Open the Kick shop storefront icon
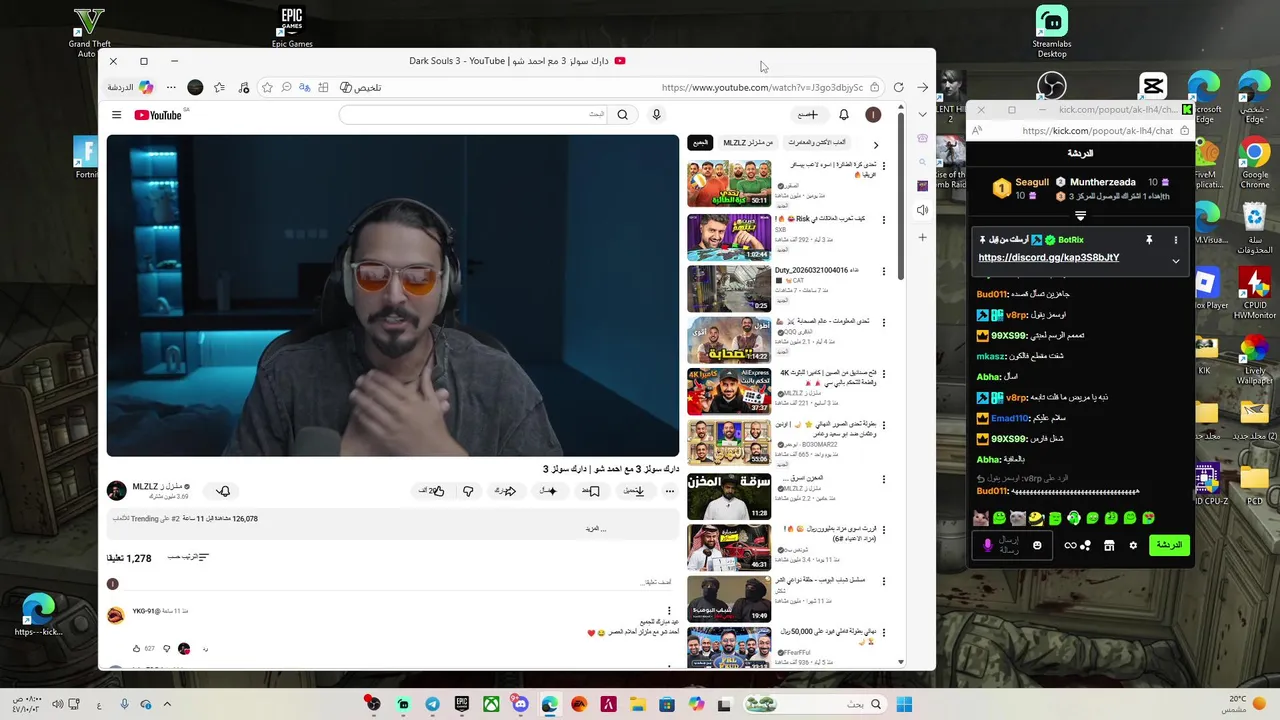This screenshot has height=720, width=1280. point(1108,545)
